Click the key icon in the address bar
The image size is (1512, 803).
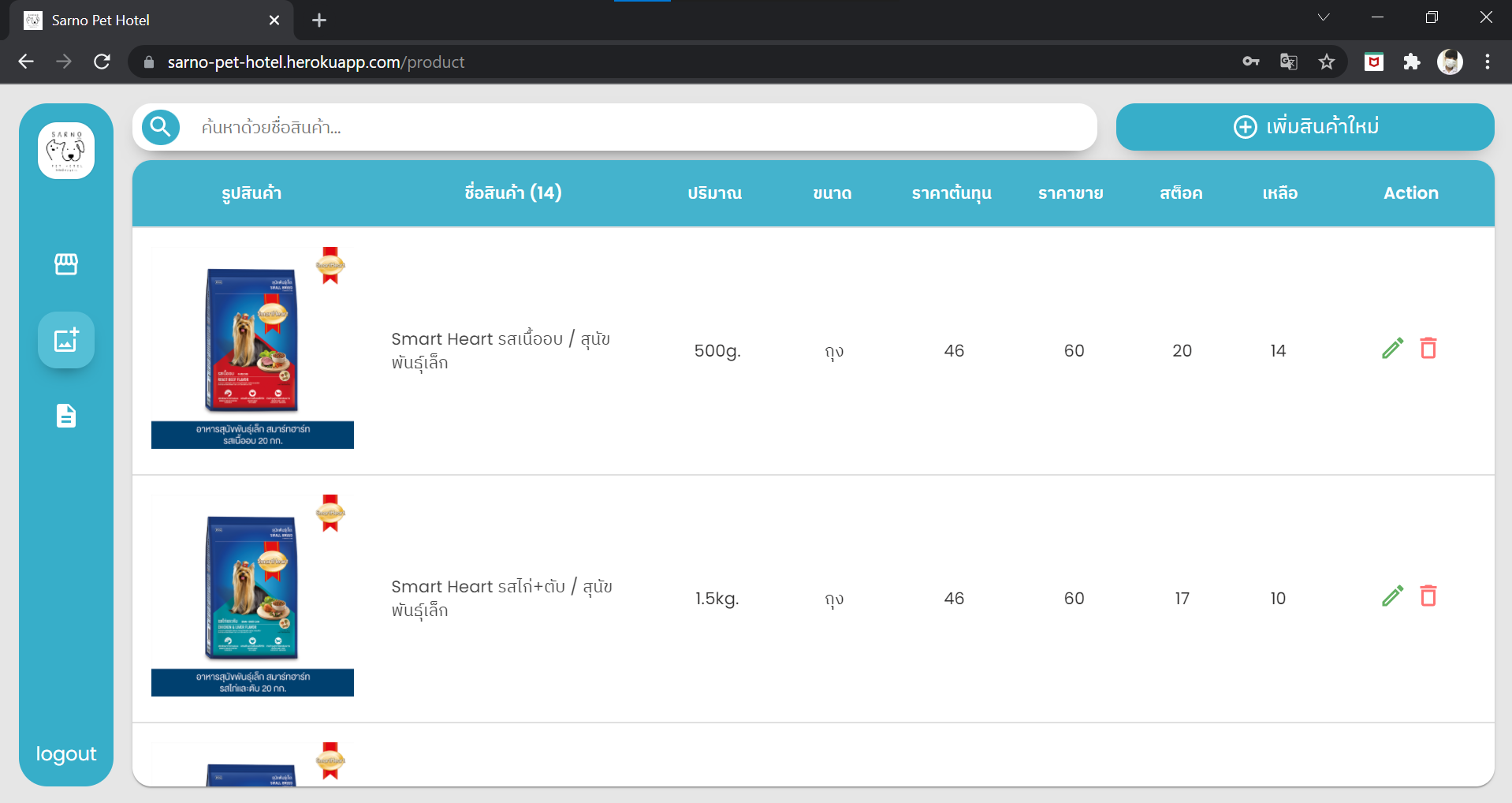(1251, 62)
